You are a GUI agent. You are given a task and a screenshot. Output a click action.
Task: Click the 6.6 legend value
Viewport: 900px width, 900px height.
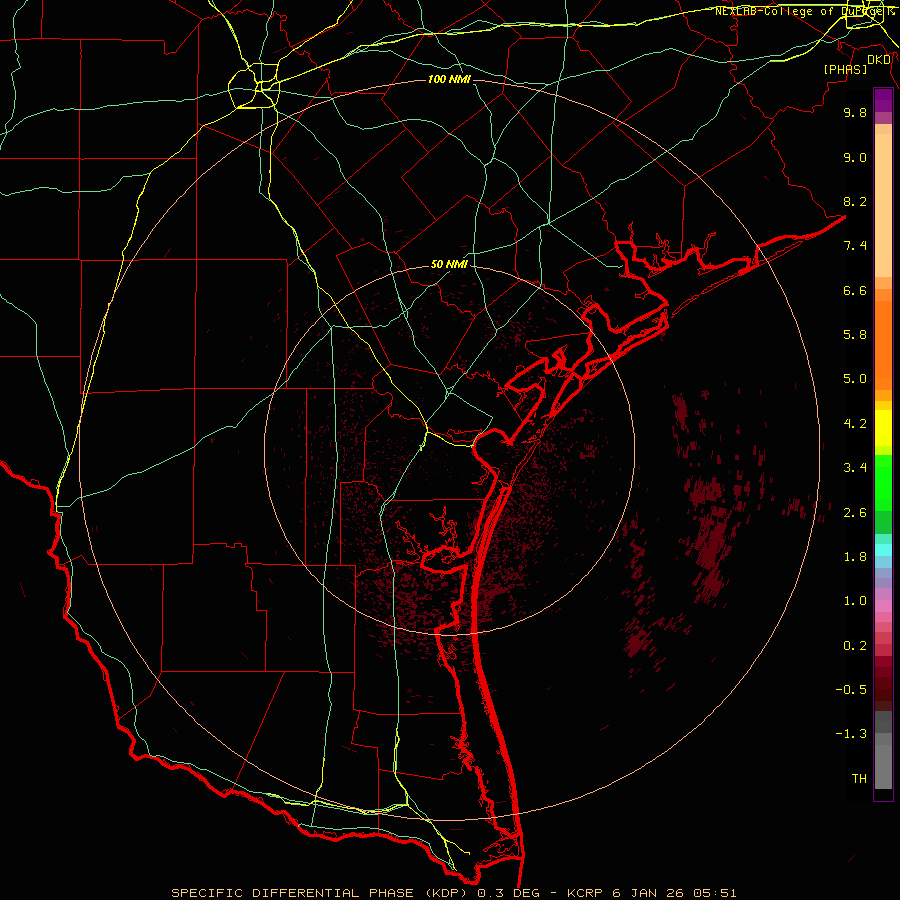tap(855, 290)
